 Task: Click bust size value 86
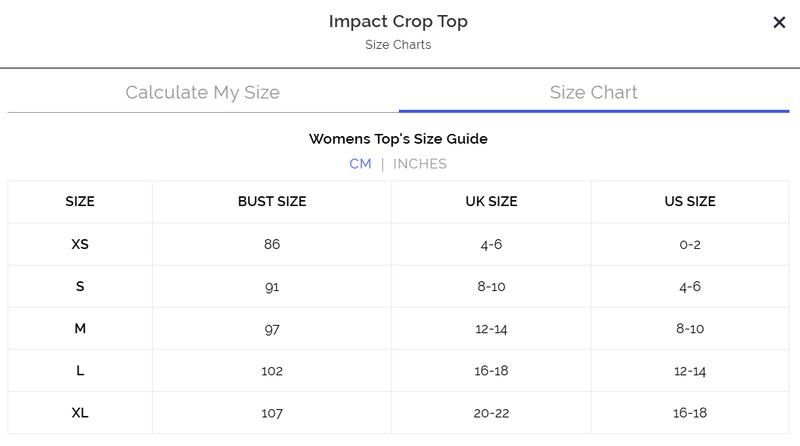[x=272, y=244]
